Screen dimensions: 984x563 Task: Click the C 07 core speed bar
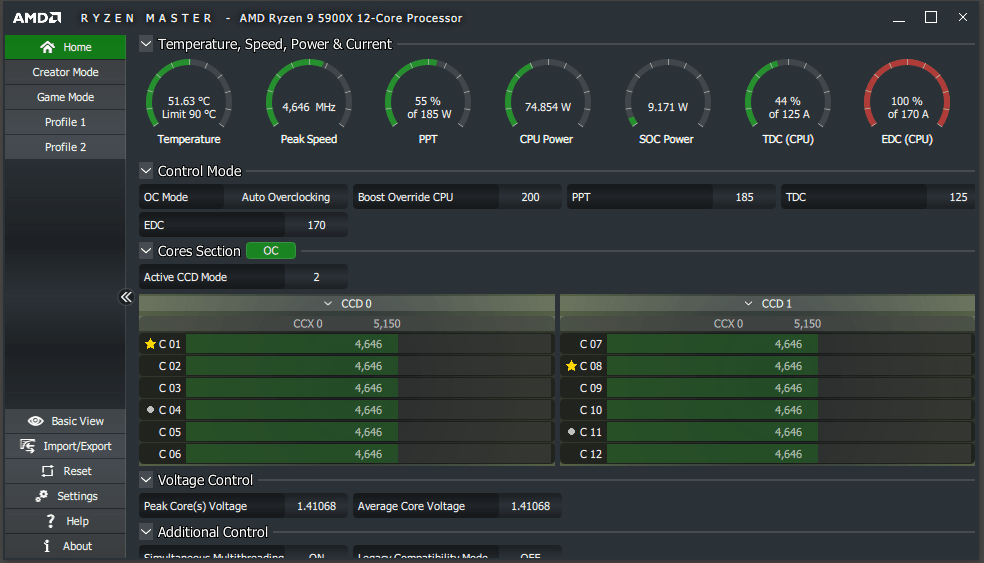click(789, 344)
